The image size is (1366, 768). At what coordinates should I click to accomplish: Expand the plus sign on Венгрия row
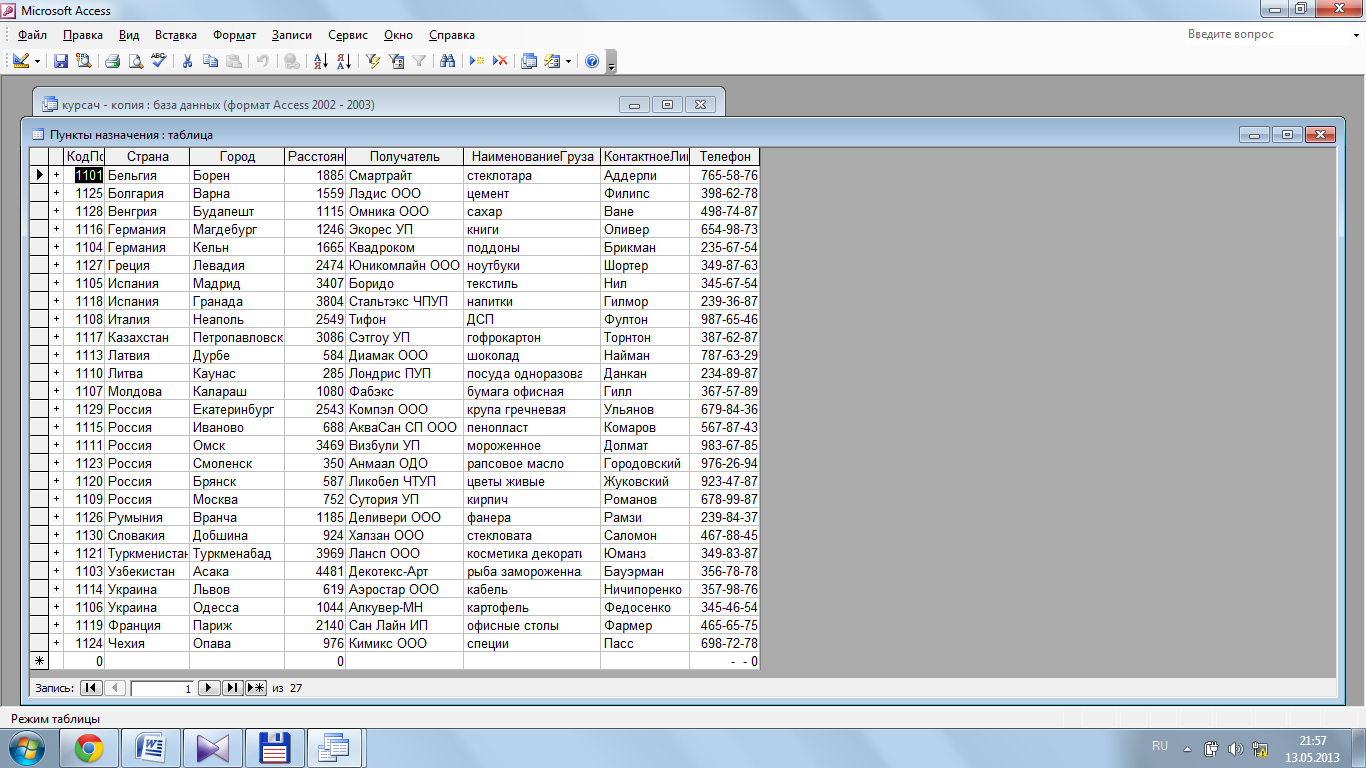[56, 211]
